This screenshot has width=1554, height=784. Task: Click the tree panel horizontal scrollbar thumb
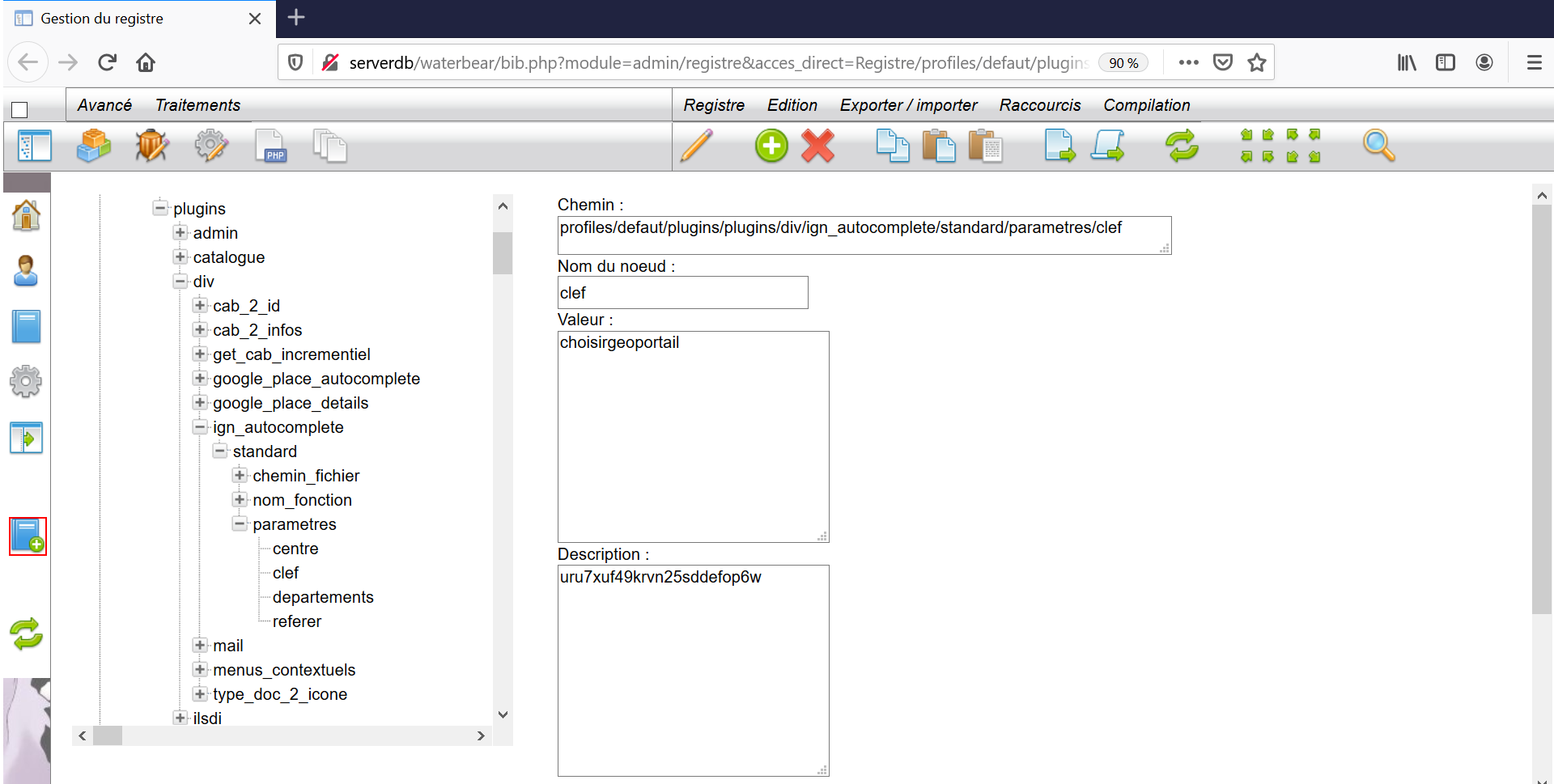point(108,735)
